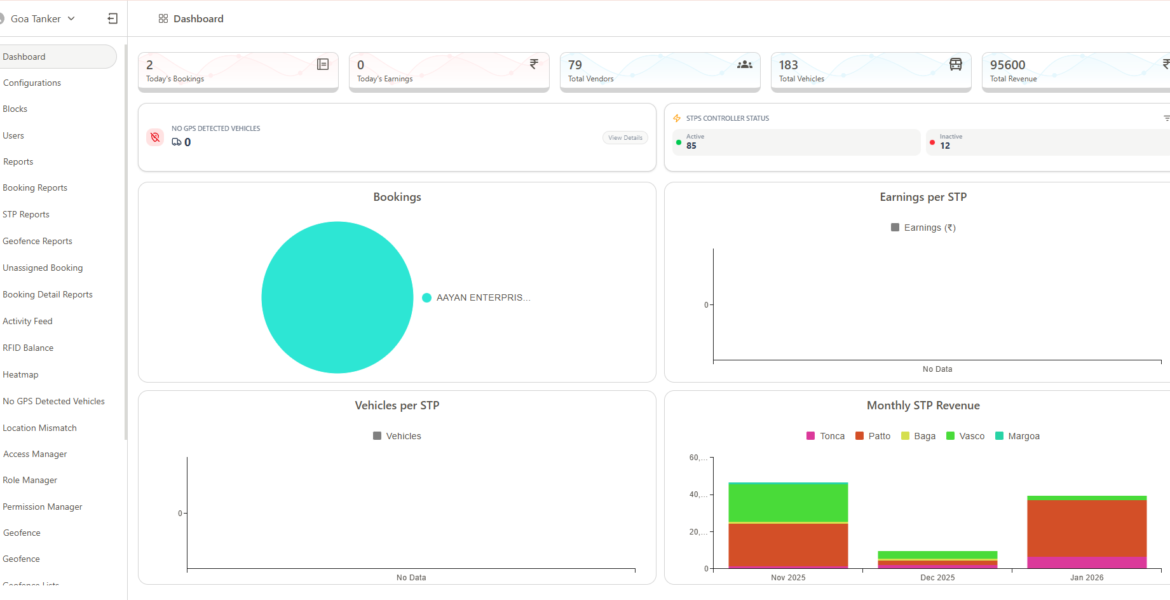
Task: Click the Inactive 12 status card
Action: click(x=1047, y=142)
